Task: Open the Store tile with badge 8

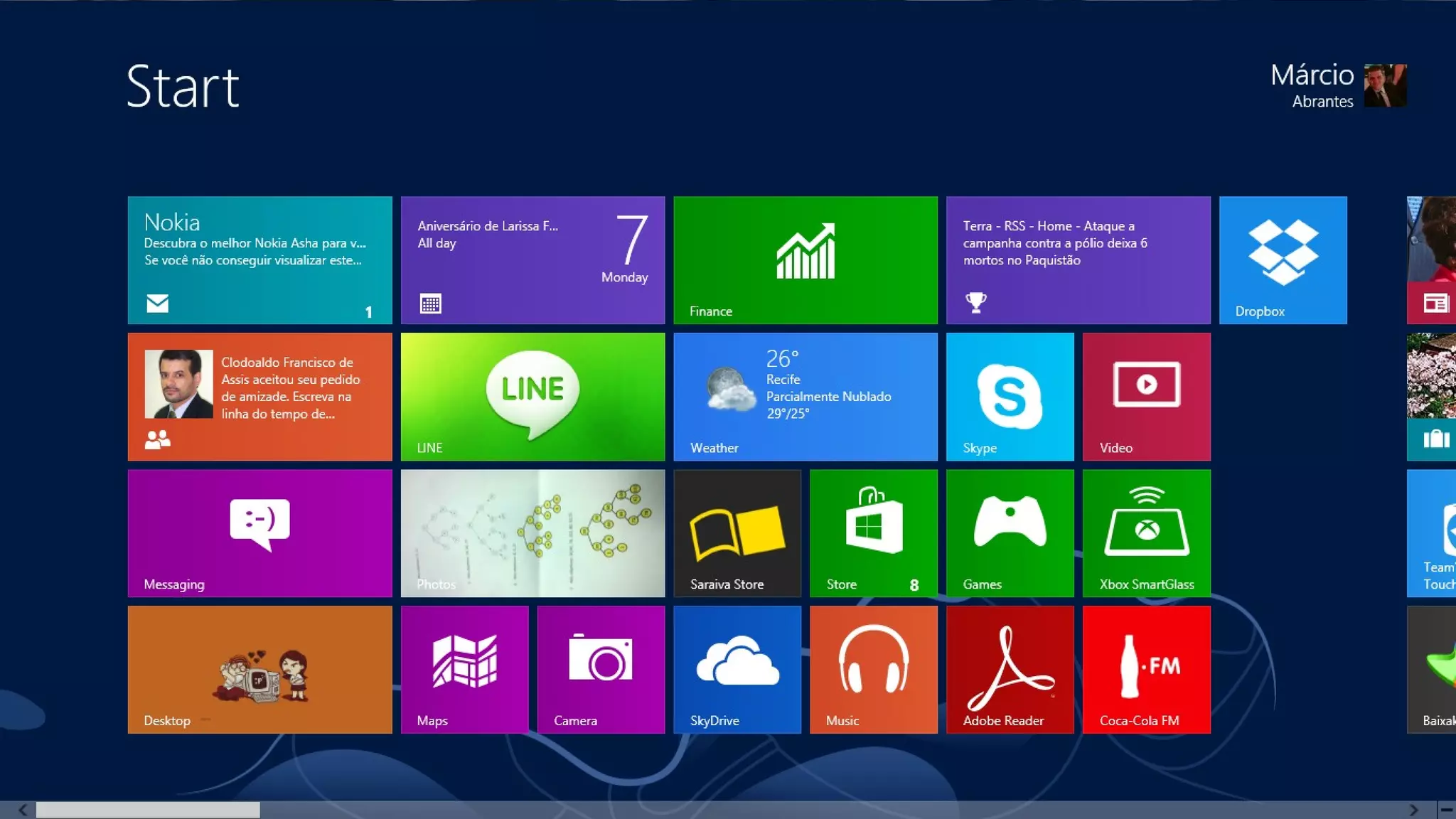Action: click(x=873, y=532)
